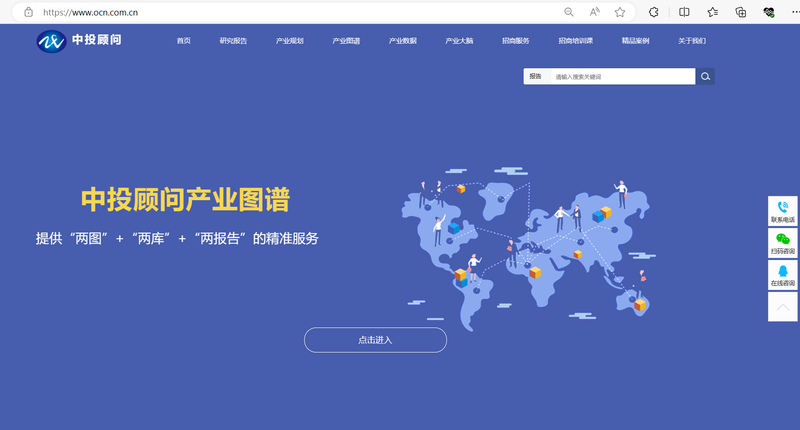
Task: Open browser Settings and more menu
Action: tap(795, 12)
